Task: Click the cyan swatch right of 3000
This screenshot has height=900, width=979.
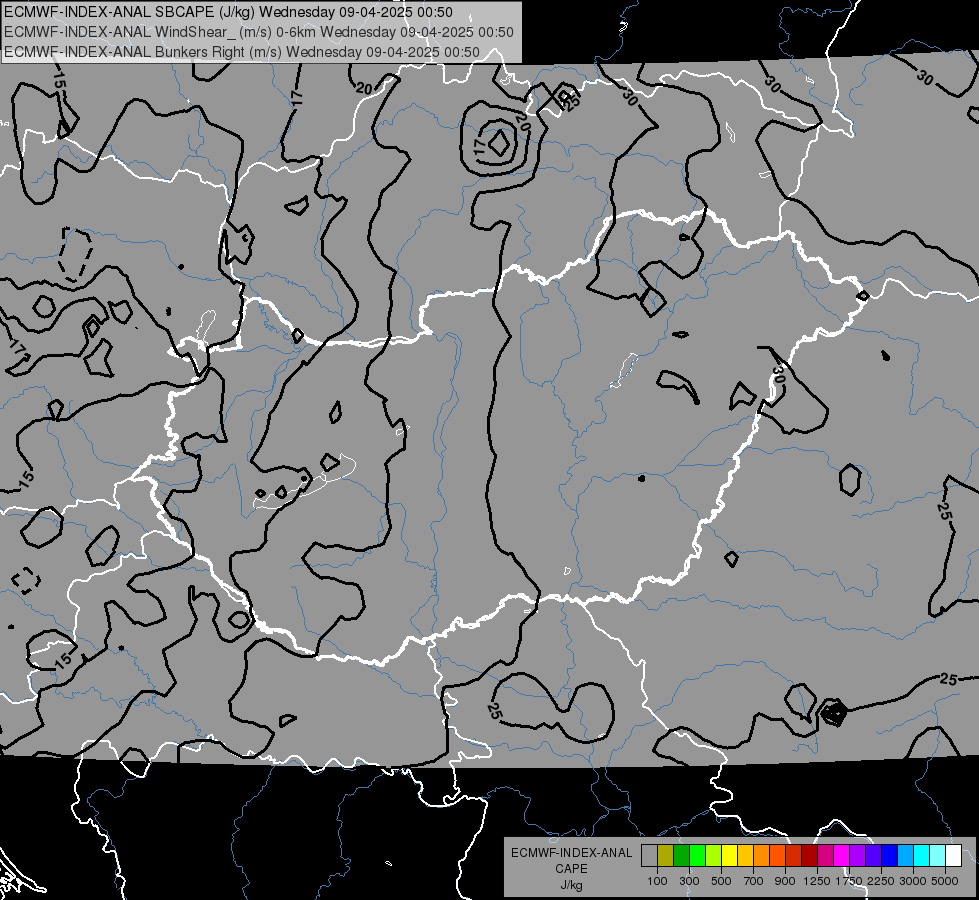Action: (x=922, y=856)
